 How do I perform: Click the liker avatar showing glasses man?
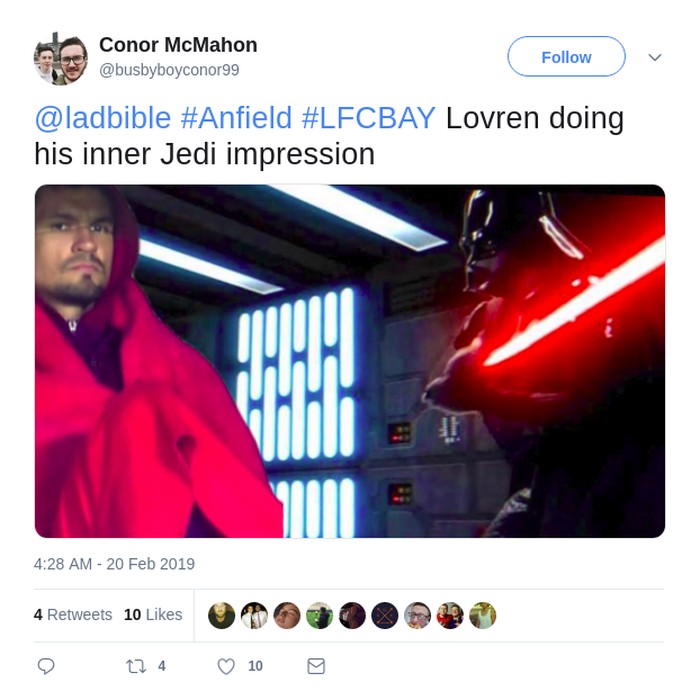click(417, 615)
